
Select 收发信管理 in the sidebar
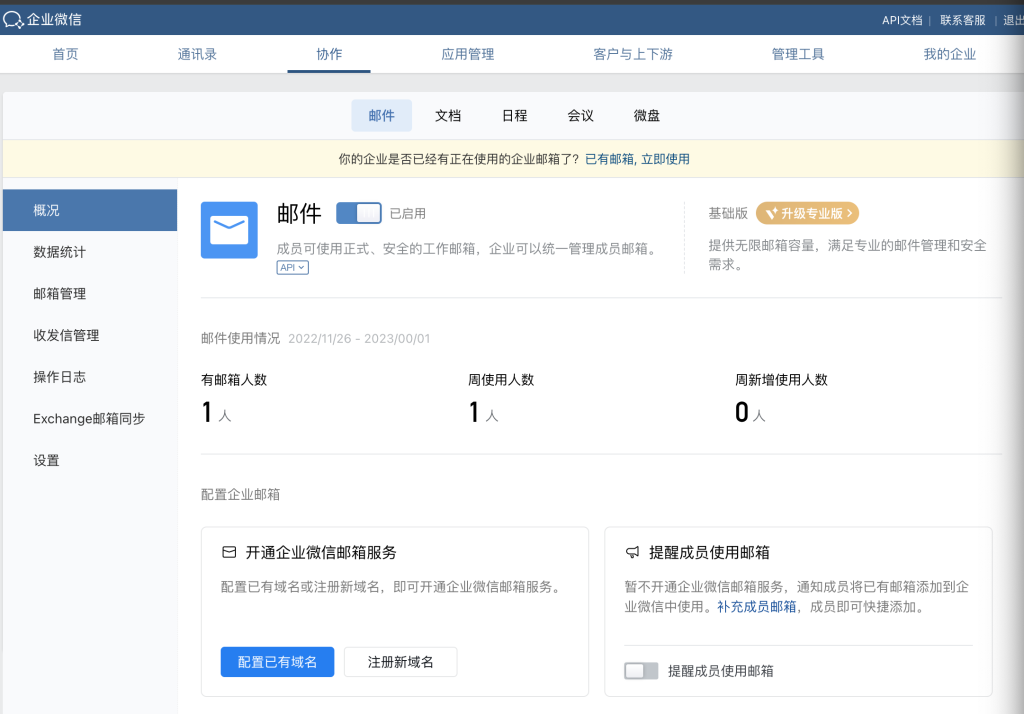68,335
